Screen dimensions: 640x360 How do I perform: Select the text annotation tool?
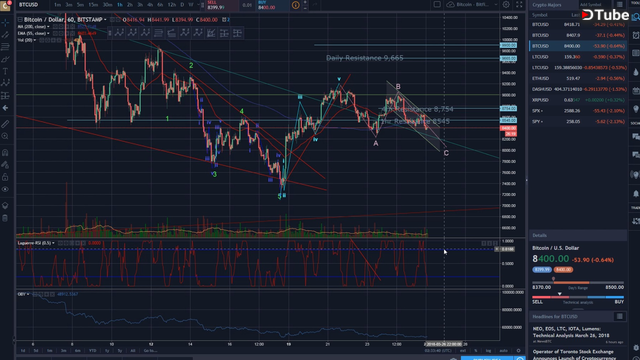tap(5, 71)
